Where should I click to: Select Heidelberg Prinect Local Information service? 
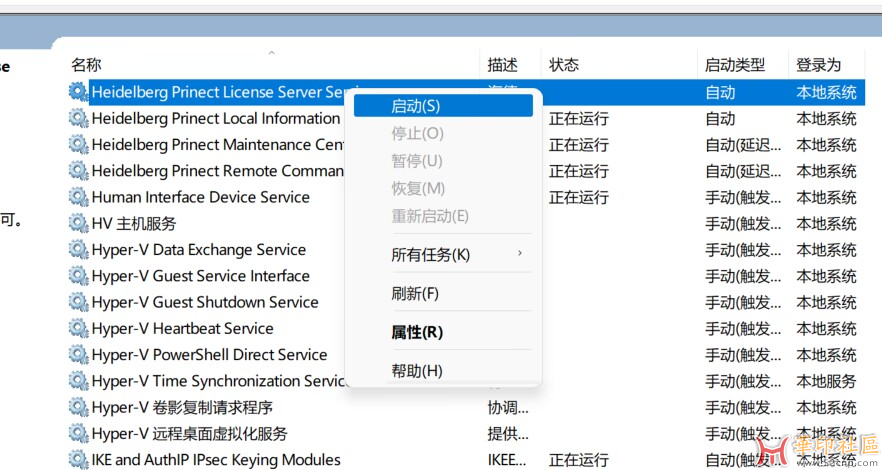(216, 119)
